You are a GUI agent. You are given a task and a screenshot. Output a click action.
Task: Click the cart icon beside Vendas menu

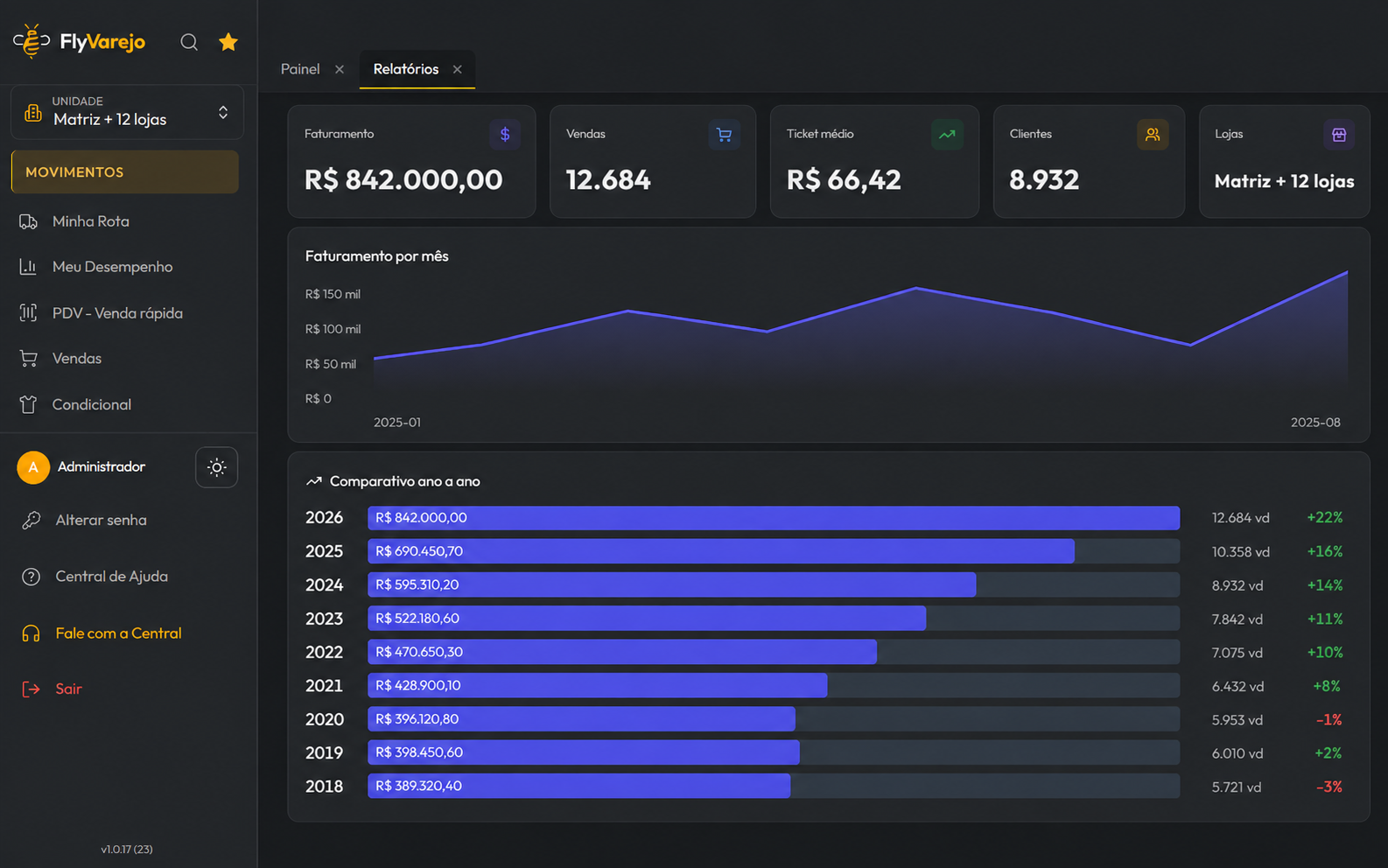(x=29, y=359)
